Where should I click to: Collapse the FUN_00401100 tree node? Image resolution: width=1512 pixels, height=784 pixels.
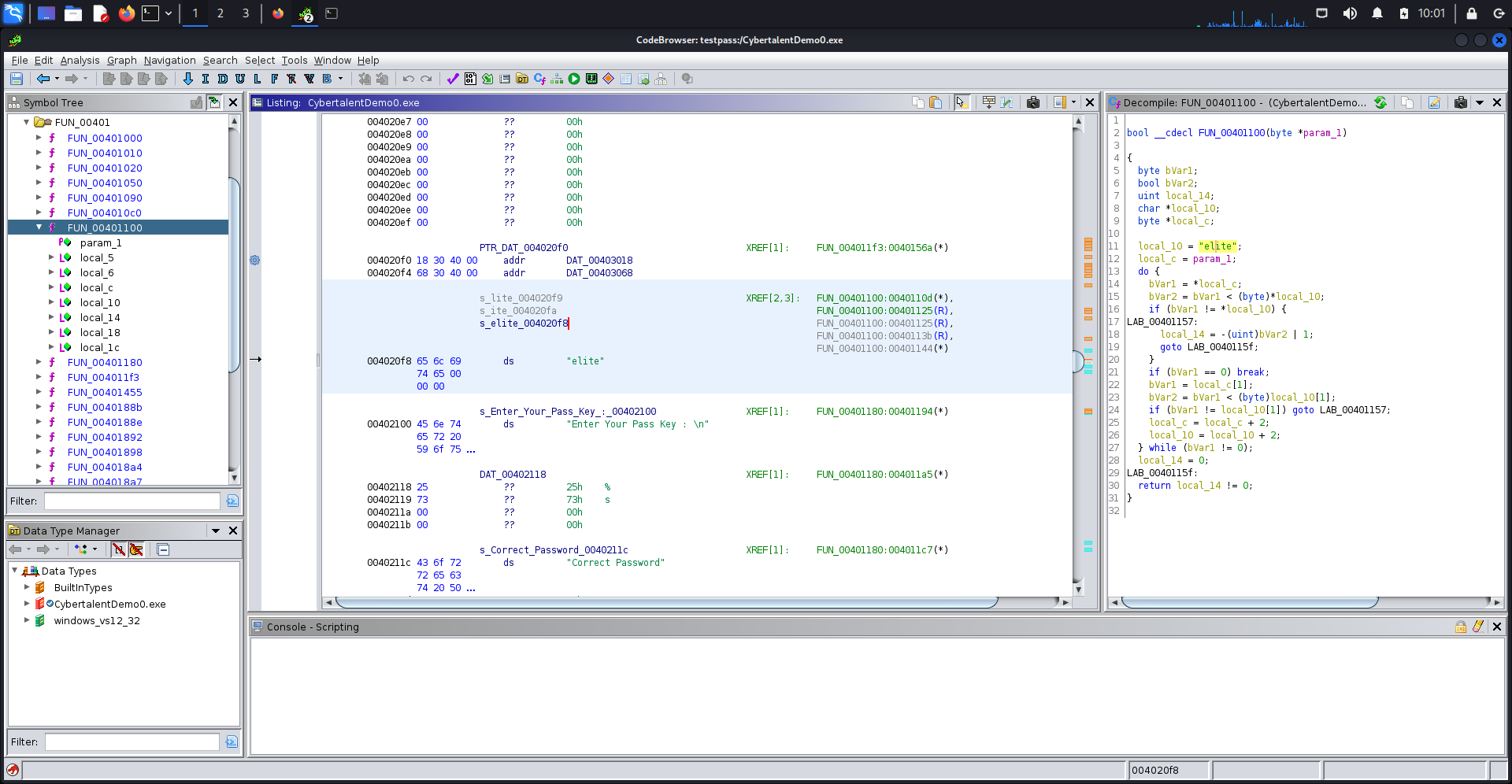(39, 227)
